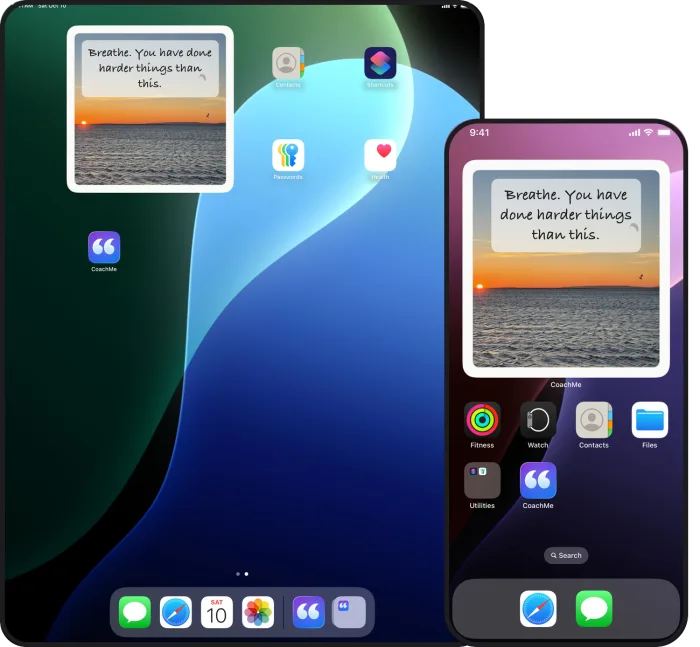Select the first home screen page dot
This screenshot has height=647, width=700.
pos(238,574)
